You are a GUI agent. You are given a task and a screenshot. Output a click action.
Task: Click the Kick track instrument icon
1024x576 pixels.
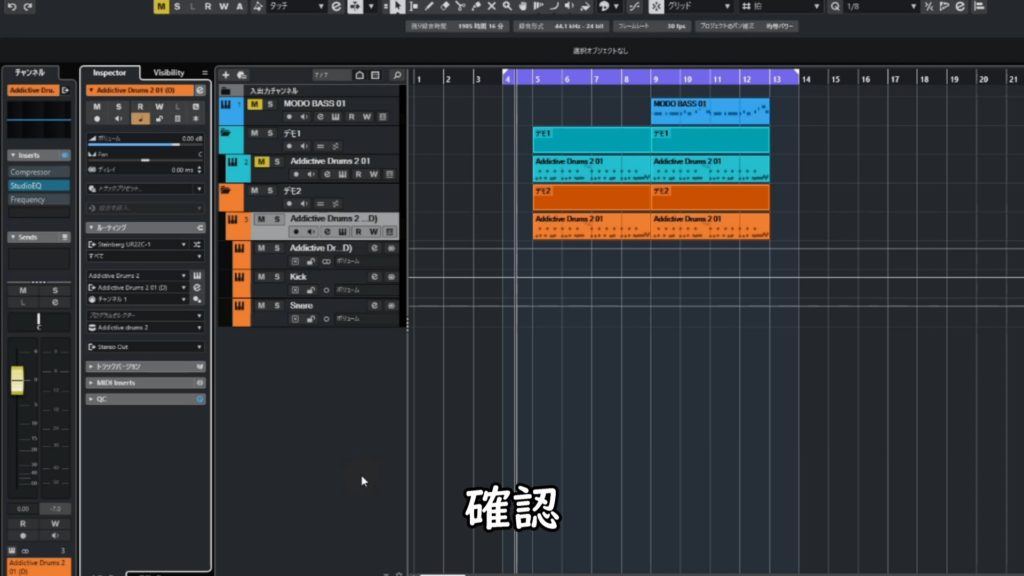click(241, 277)
